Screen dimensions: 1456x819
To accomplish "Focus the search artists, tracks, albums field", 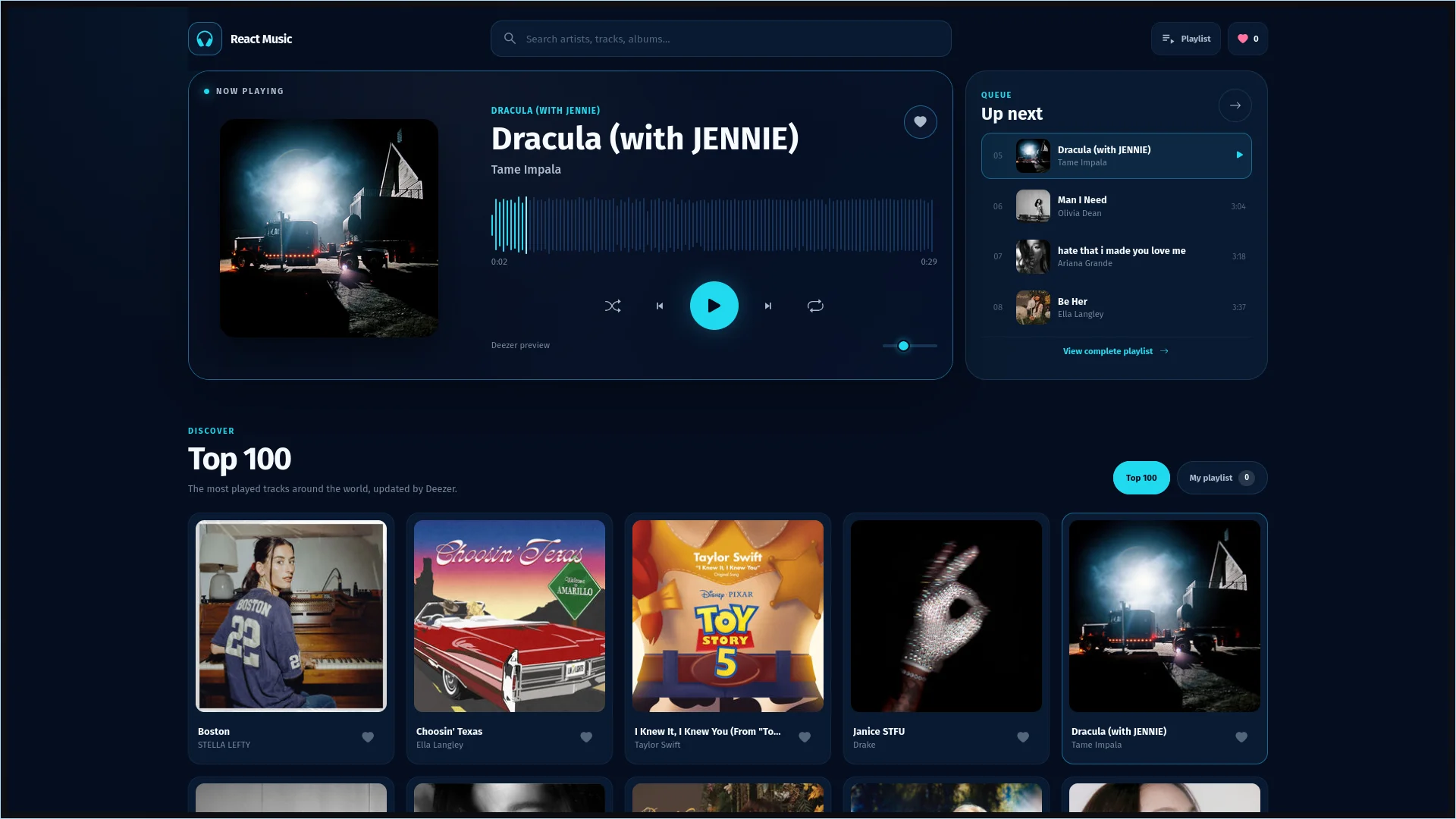I will (x=720, y=39).
